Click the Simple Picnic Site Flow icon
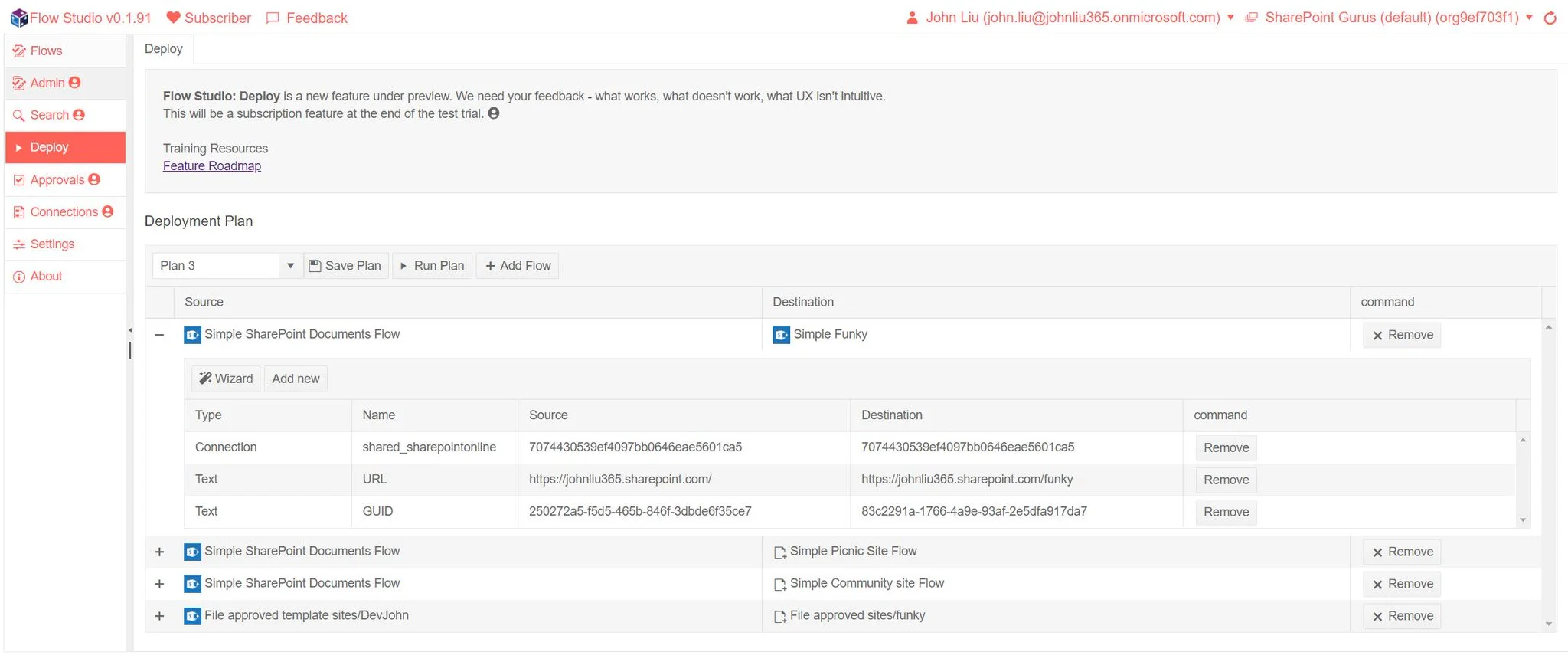 pyautogui.click(x=779, y=552)
